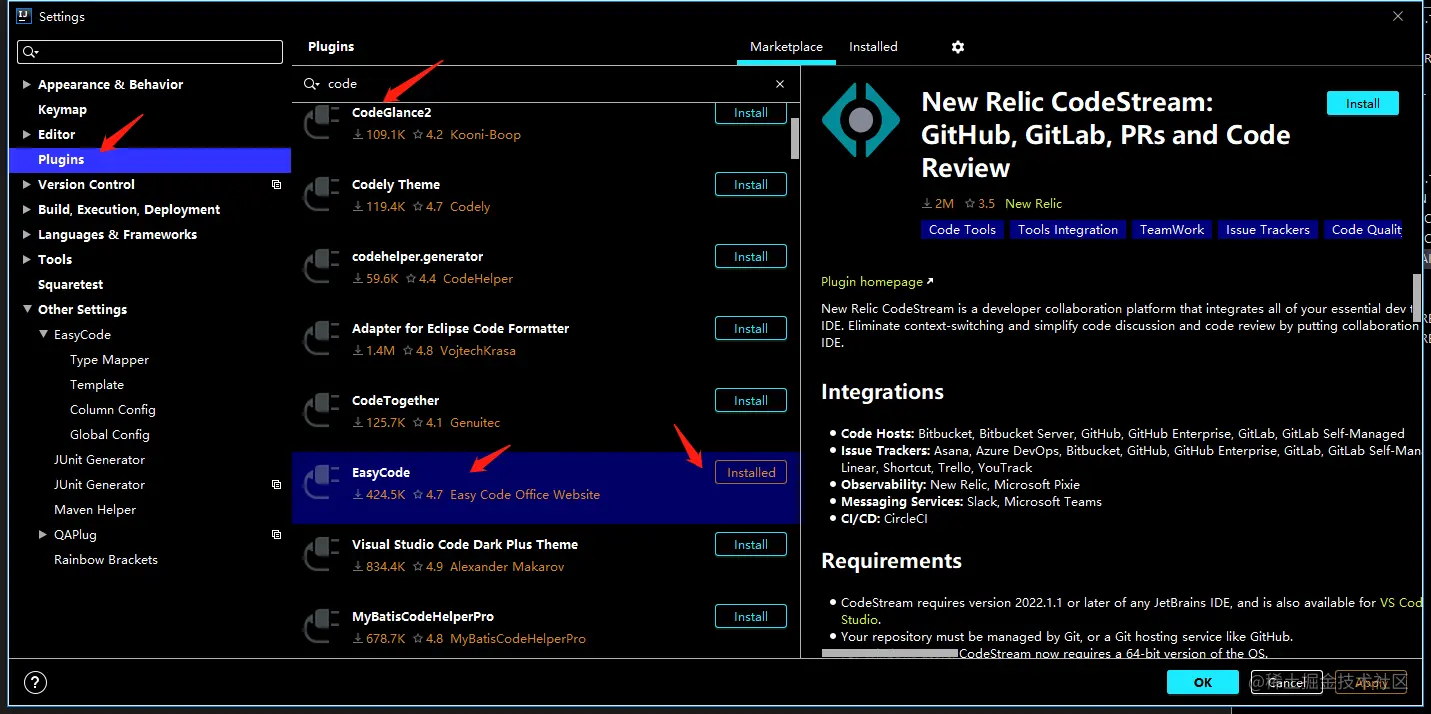1431x714 pixels.
Task: Switch to the Installed tab
Action: (873, 47)
